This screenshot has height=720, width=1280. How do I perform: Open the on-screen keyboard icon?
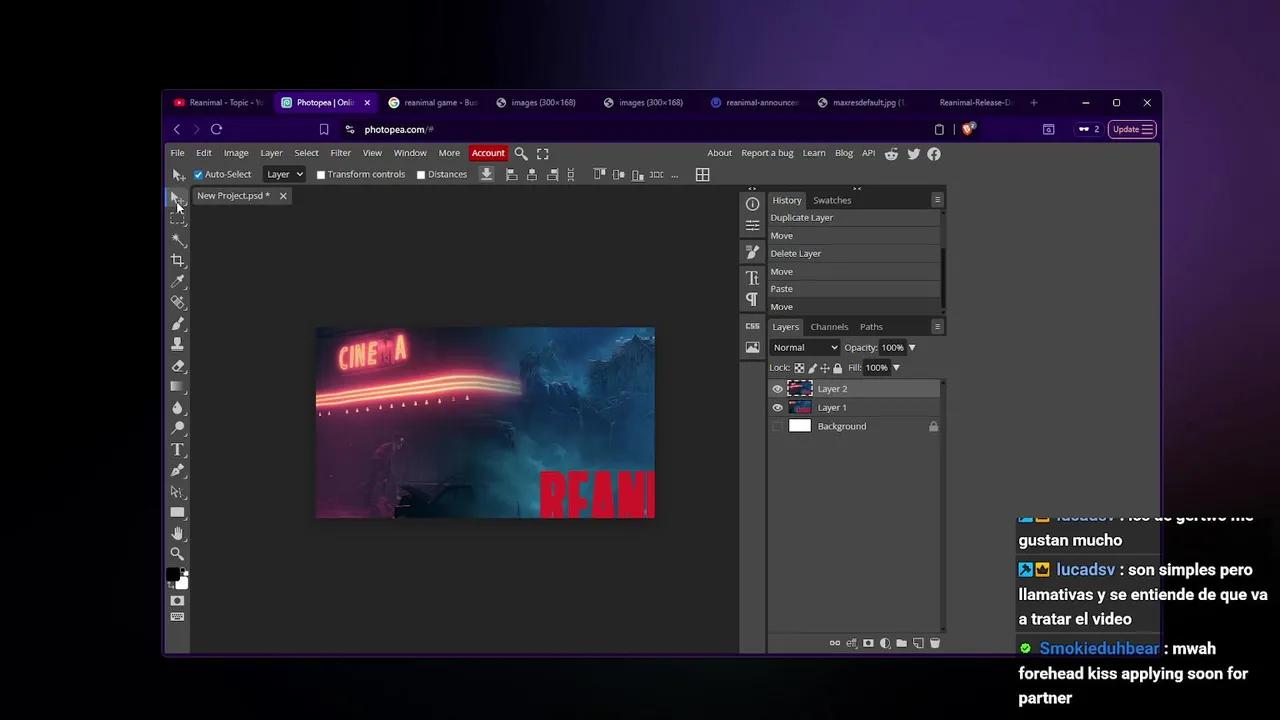pyautogui.click(x=177, y=617)
